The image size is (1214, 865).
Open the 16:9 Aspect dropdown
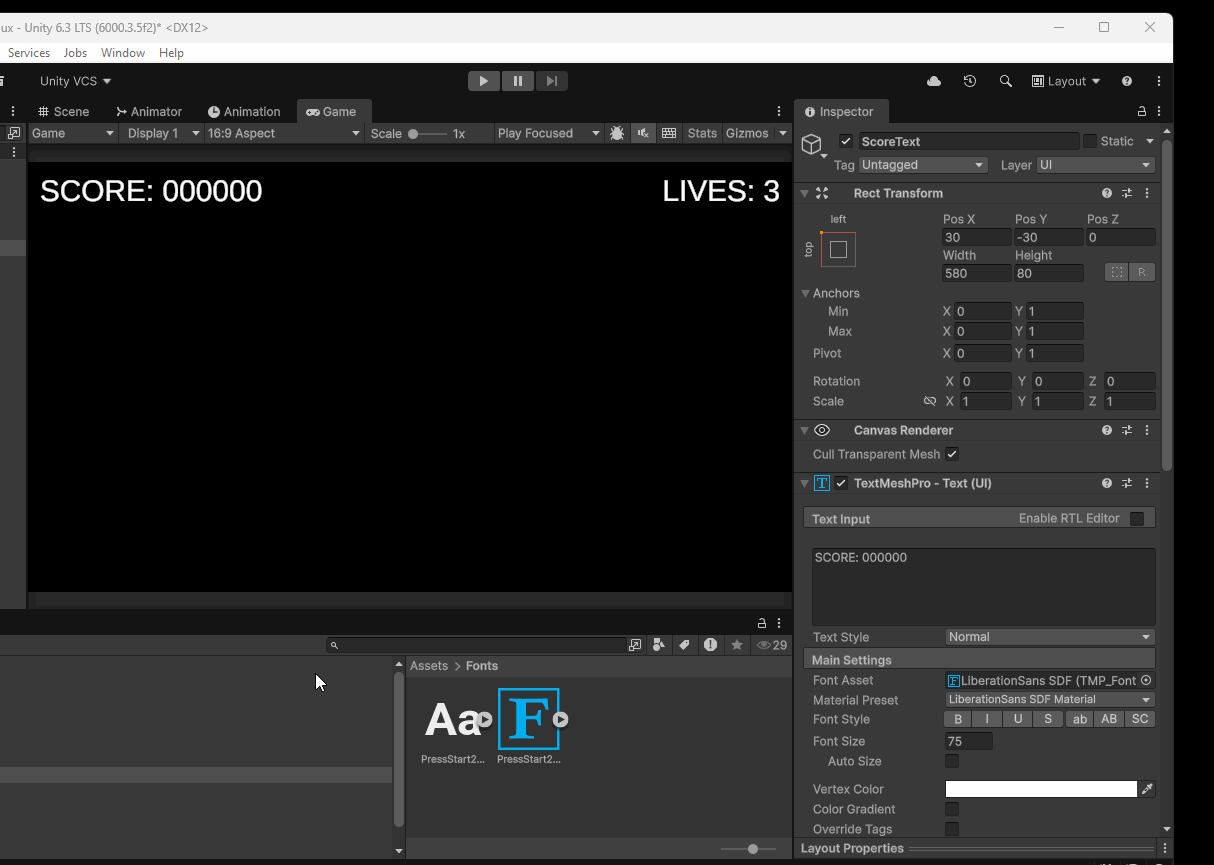(x=284, y=133)
